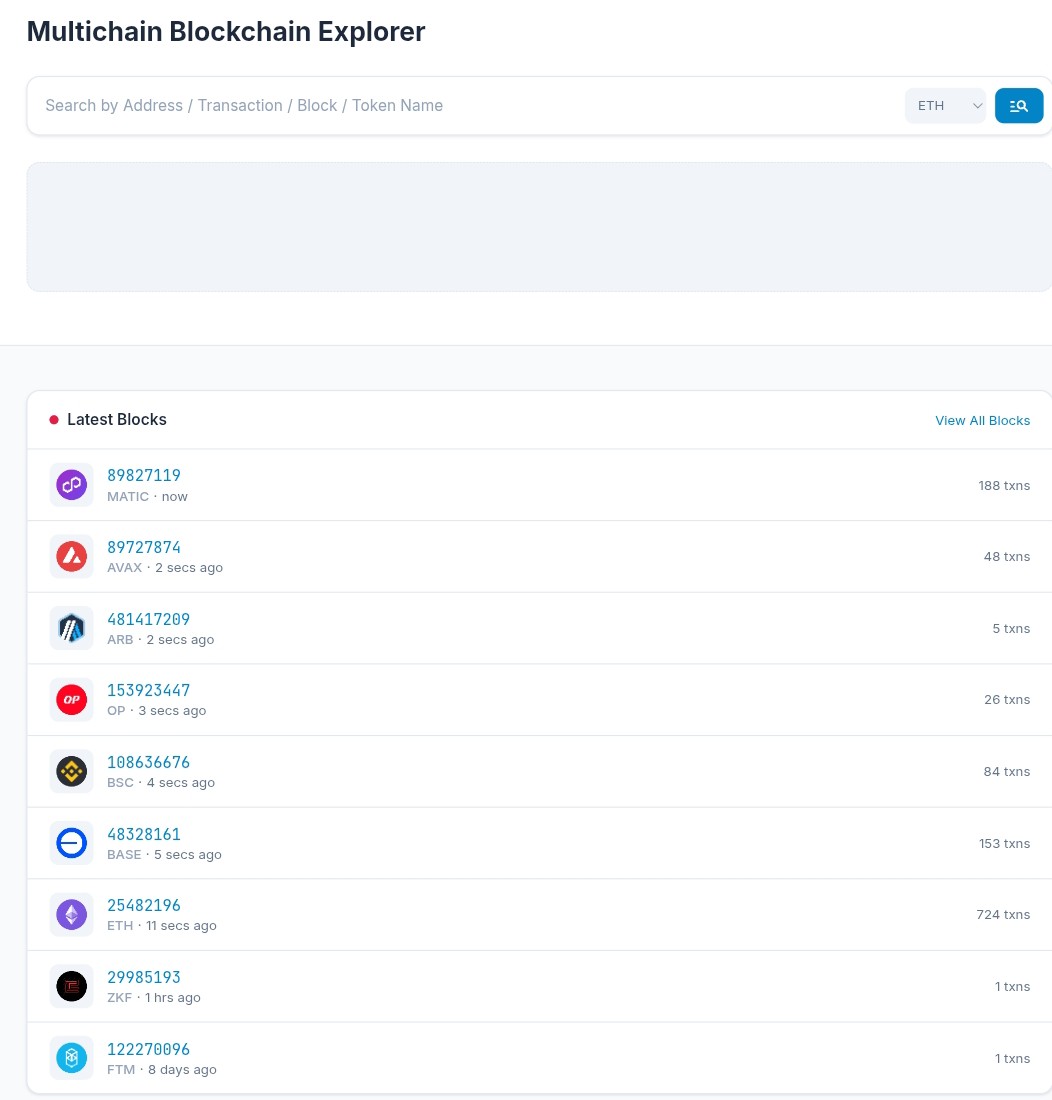Click the ZKF chain icon
The image size is (1052, 1100).
click(x=72, y=986)
